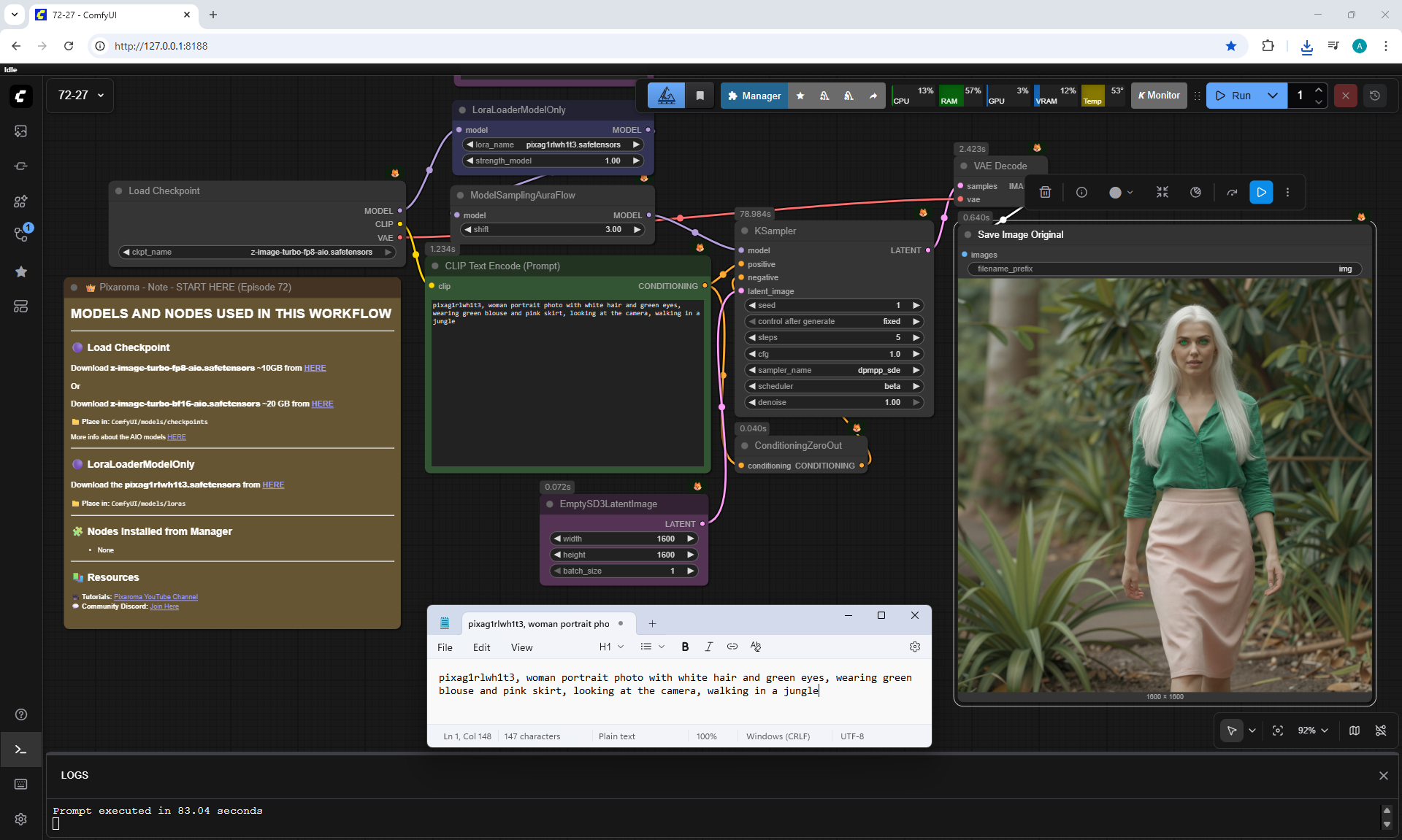The image size is (1402, 840).
Task: Toggle the minimap icon at bottom right
Action: tap(1354, 731)
